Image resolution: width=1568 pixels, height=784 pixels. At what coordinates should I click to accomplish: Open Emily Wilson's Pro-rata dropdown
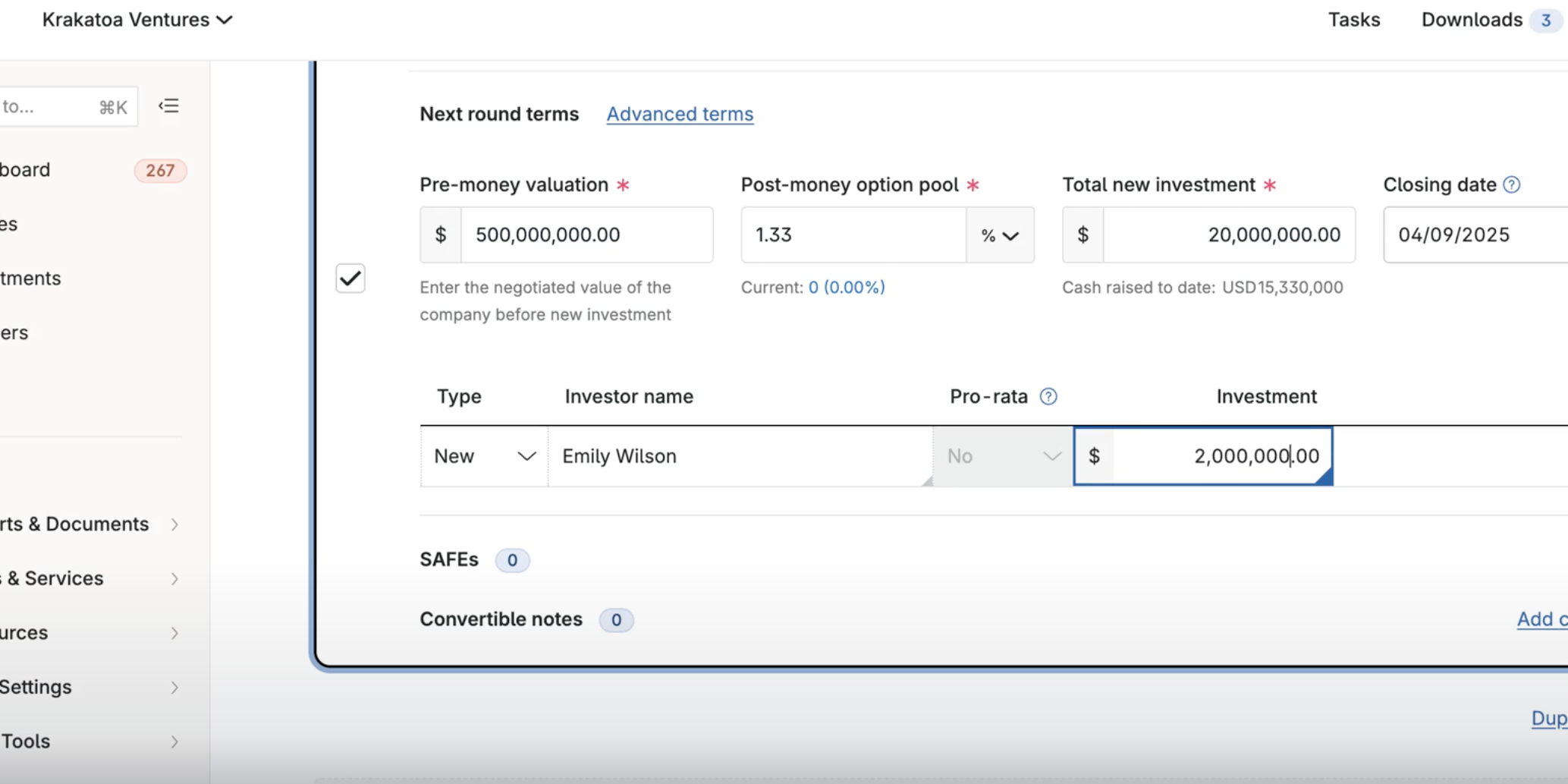(1002, 455)
